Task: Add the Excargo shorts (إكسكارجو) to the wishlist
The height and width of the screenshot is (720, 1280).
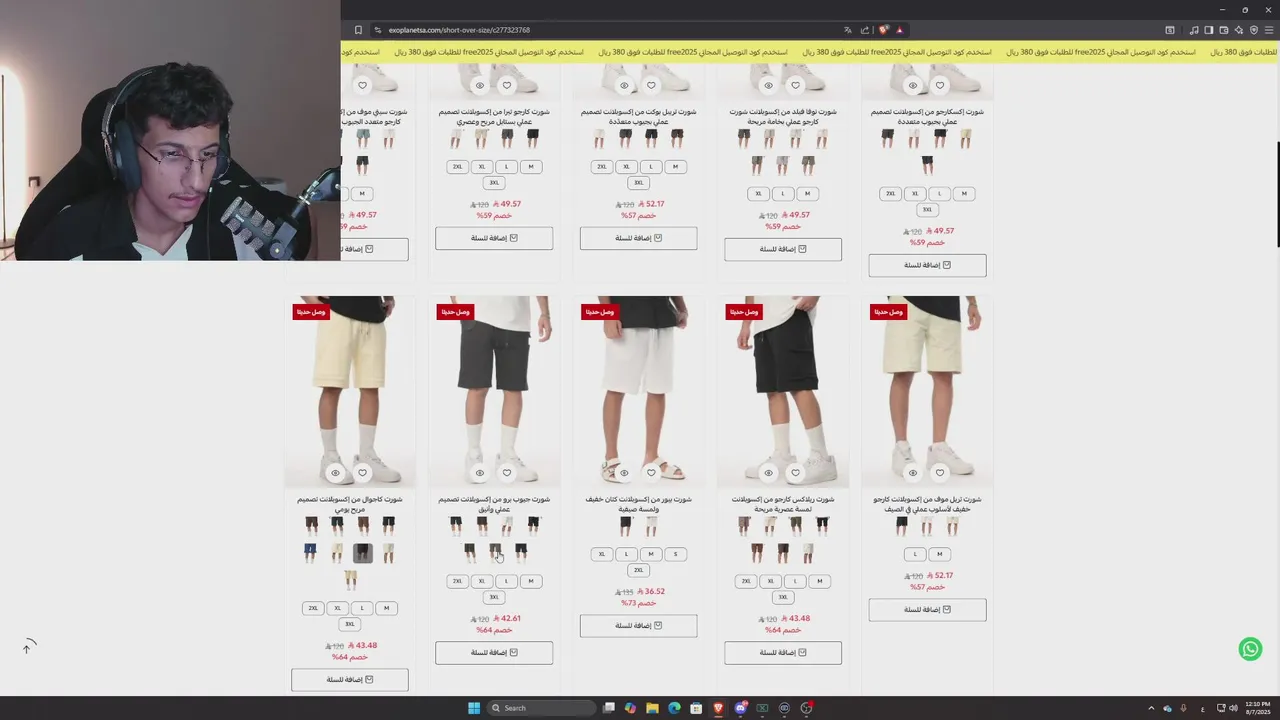Action: click(x=939, y=85)
